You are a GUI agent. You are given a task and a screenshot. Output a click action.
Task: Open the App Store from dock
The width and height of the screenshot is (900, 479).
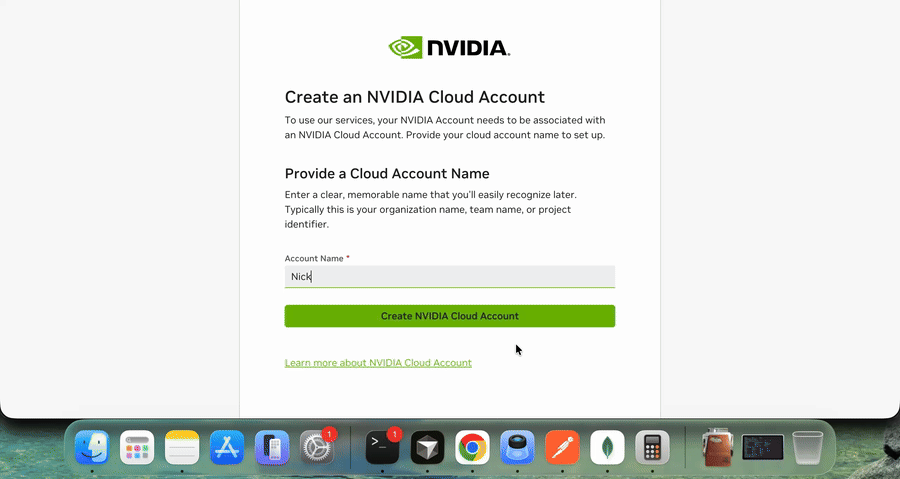(x=227, y=447)
